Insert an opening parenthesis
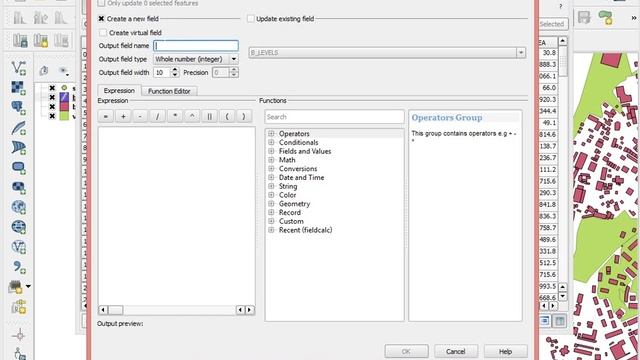 tap(227, 116)
